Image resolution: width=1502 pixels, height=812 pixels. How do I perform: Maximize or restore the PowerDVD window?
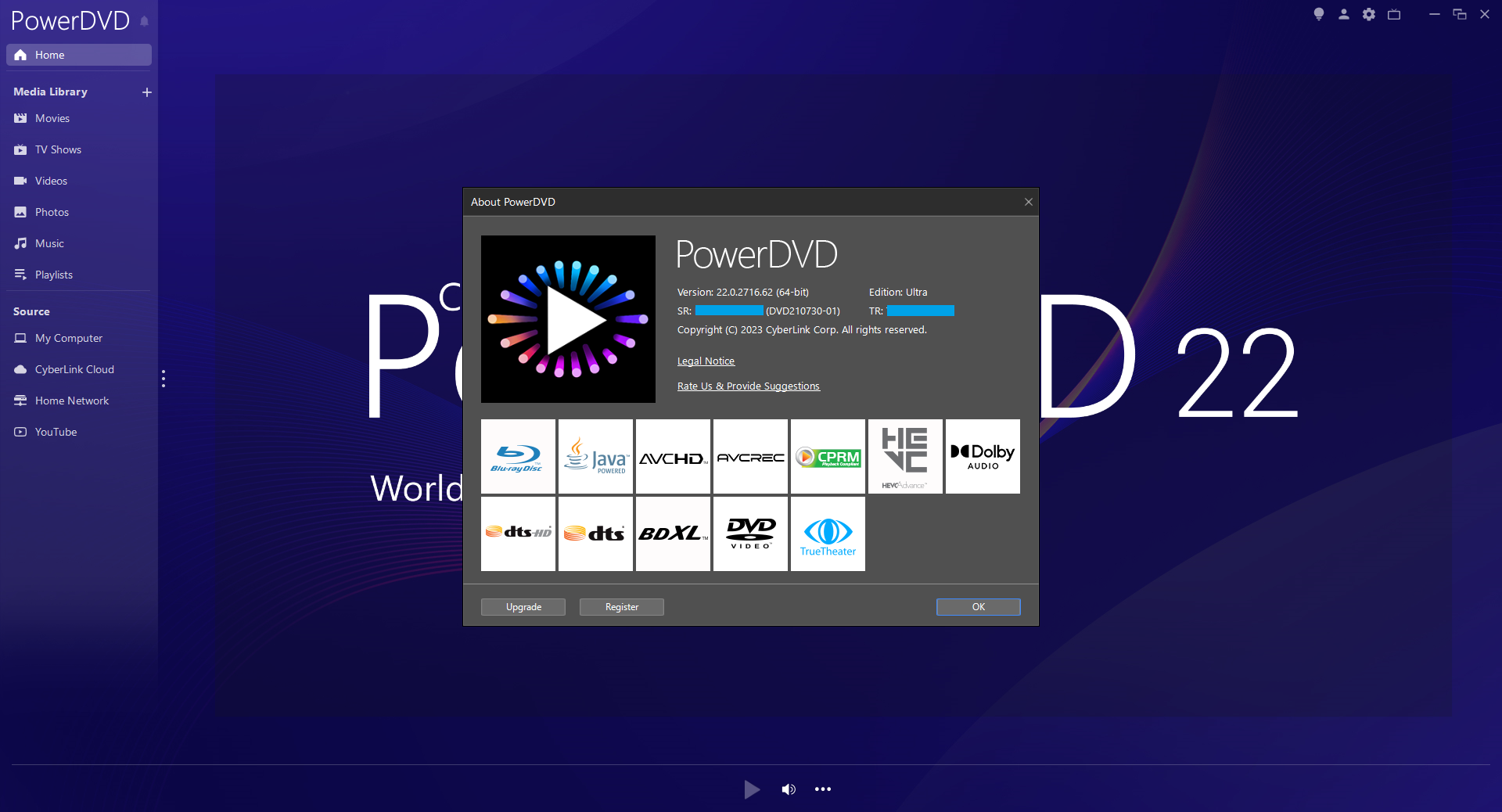(1460, 14)
